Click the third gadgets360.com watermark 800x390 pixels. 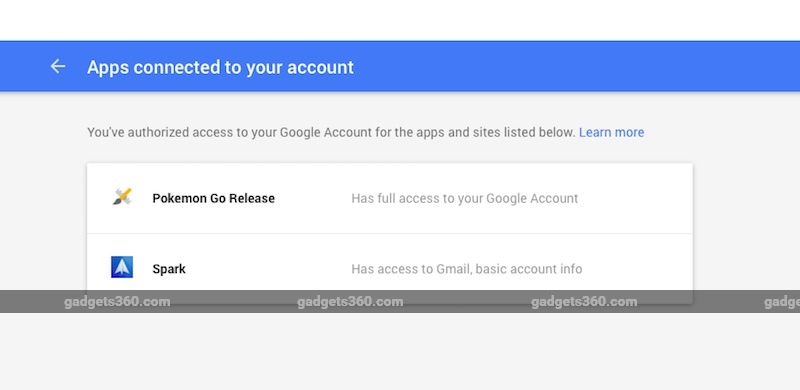coord(584,302)
